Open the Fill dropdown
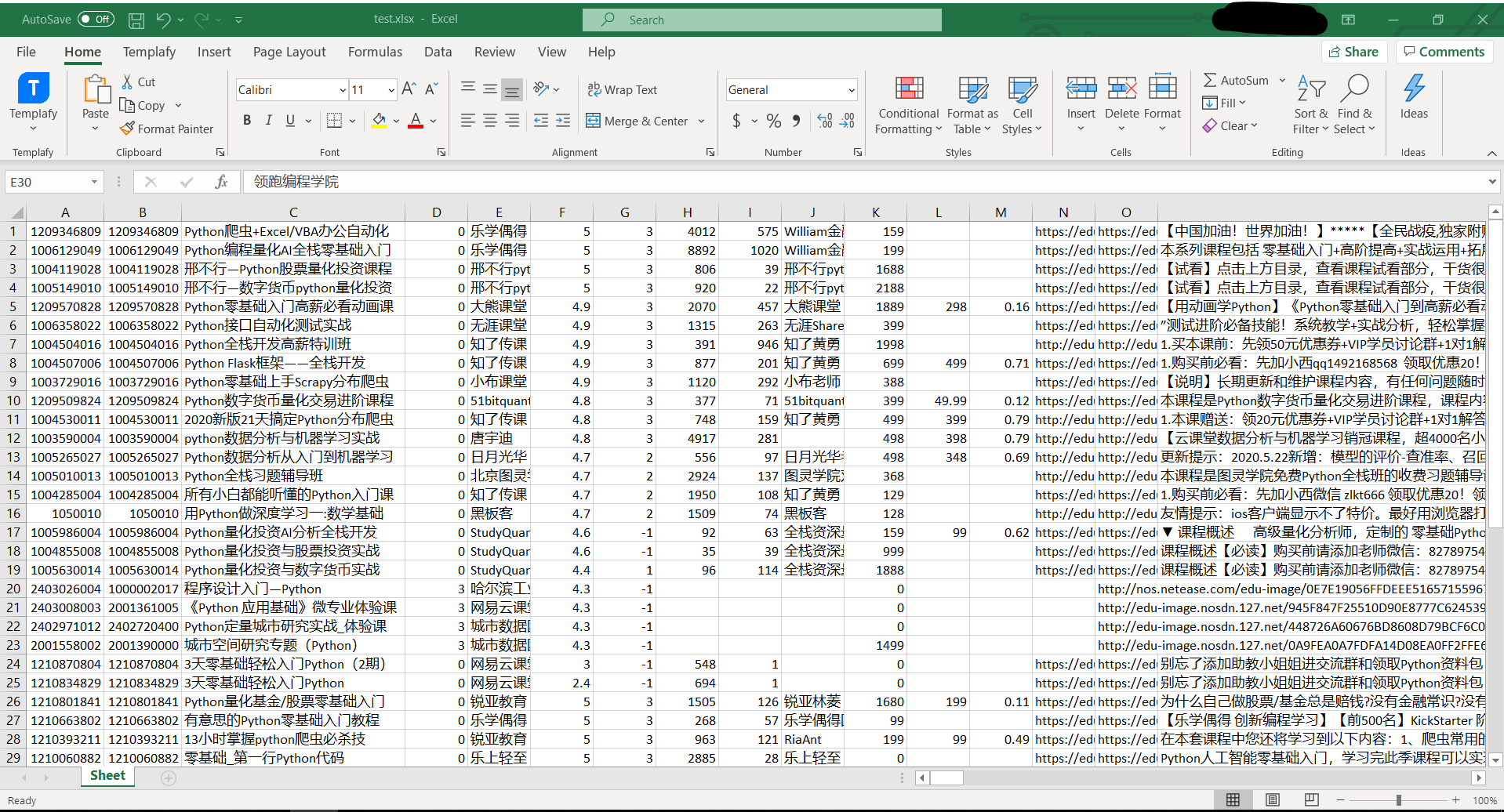 click(1224, 103)
